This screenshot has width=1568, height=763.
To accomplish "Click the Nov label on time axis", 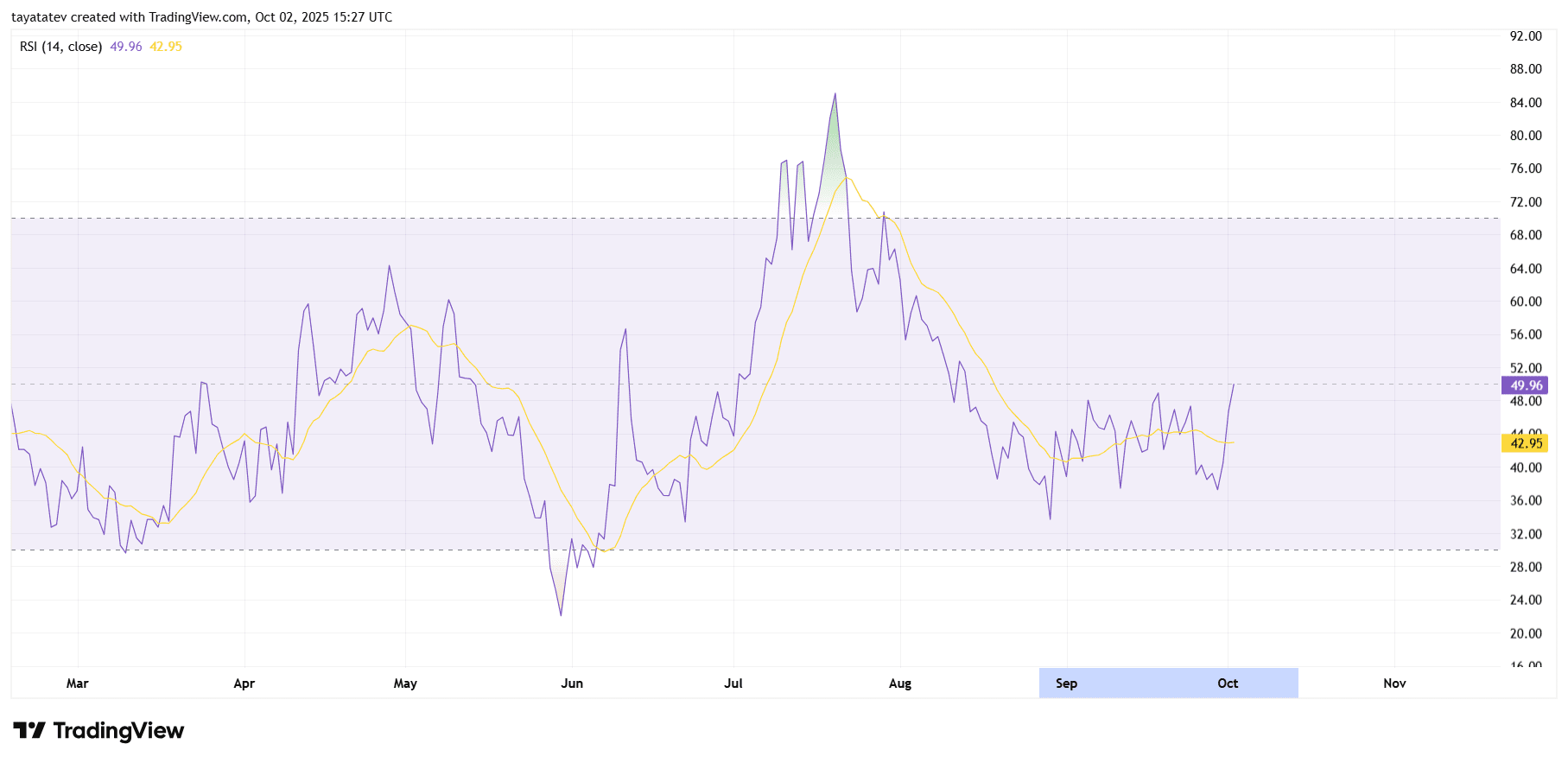I will click(x=1394, y=684).
